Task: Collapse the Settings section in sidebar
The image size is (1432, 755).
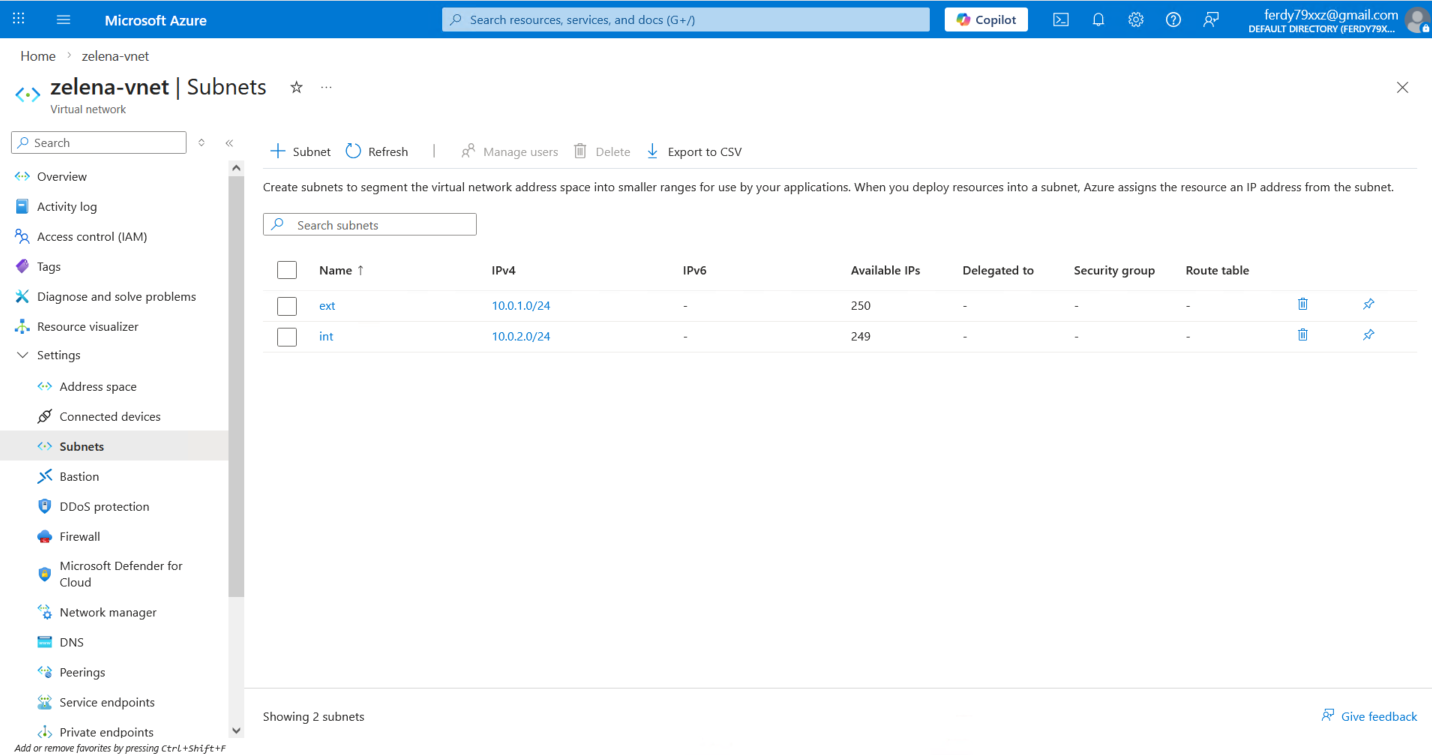Action: point(23,355)
